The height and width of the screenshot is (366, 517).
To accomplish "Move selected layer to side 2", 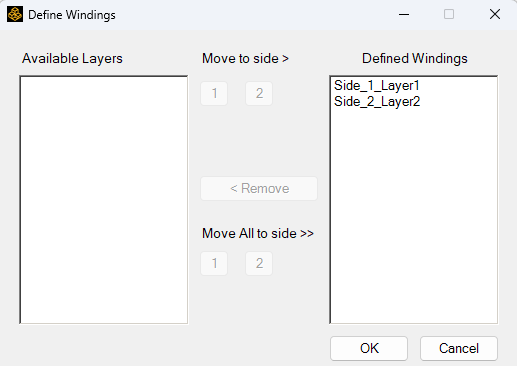I will pos(259,93).
